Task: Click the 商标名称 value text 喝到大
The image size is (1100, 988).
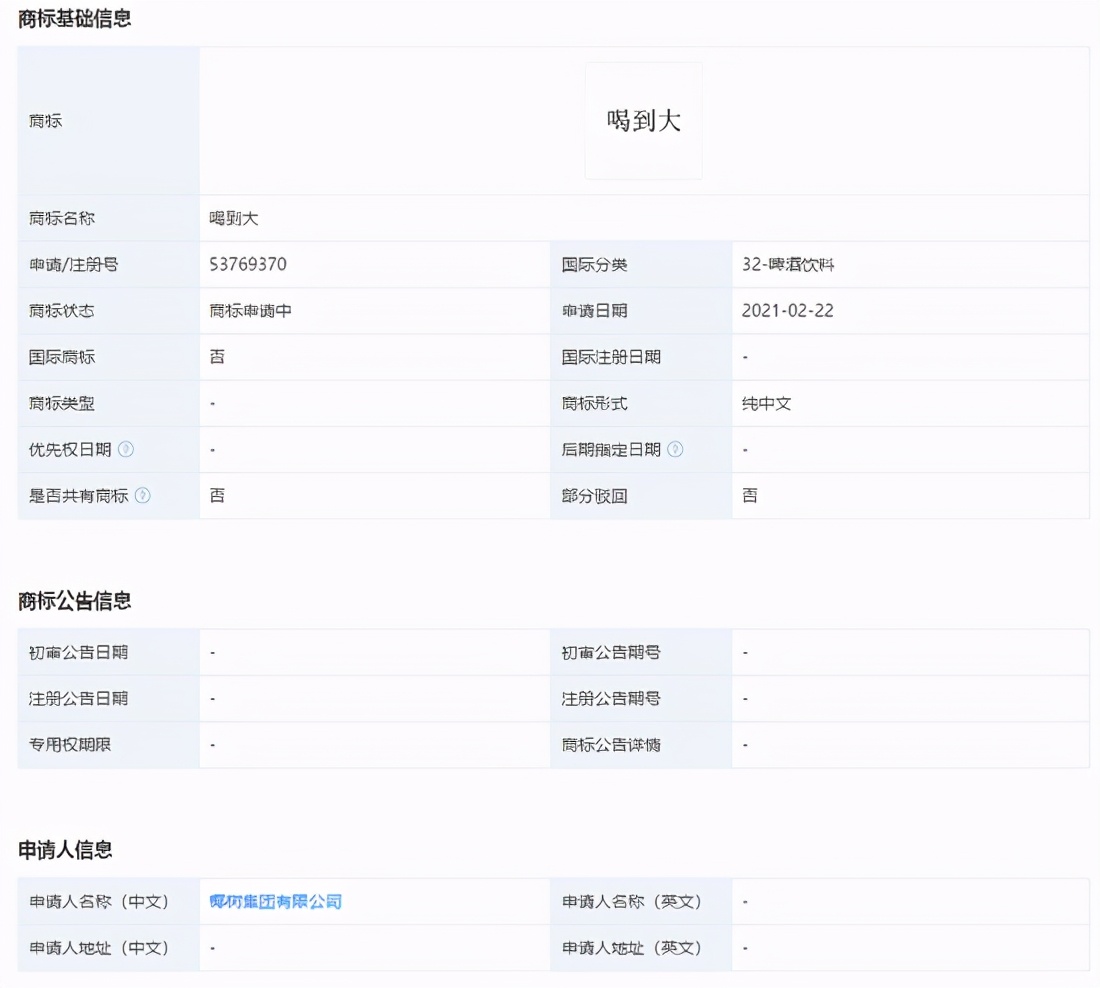Action: (x=233, y=218)
